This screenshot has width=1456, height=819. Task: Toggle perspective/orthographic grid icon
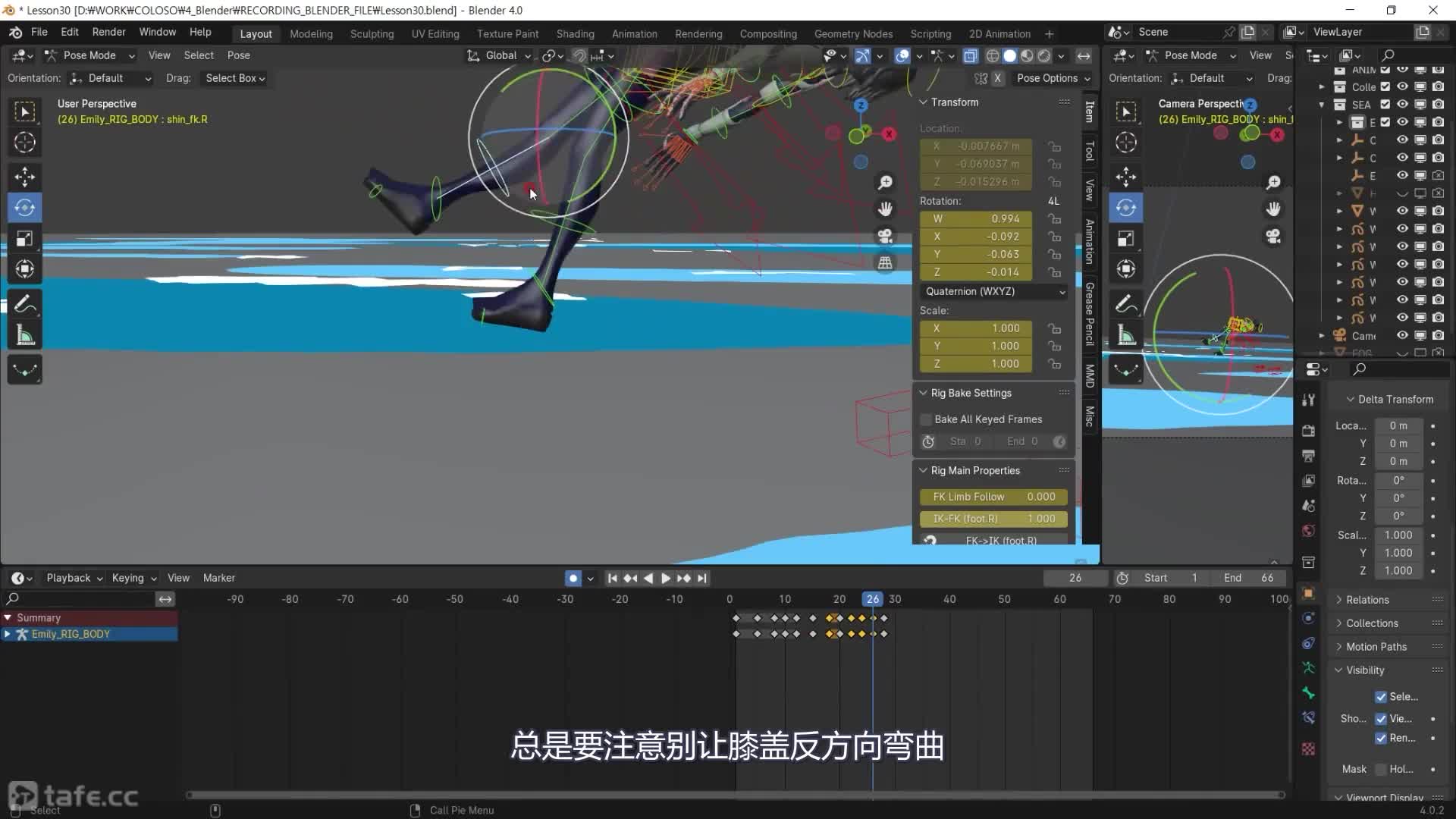[x=885, y=263]
